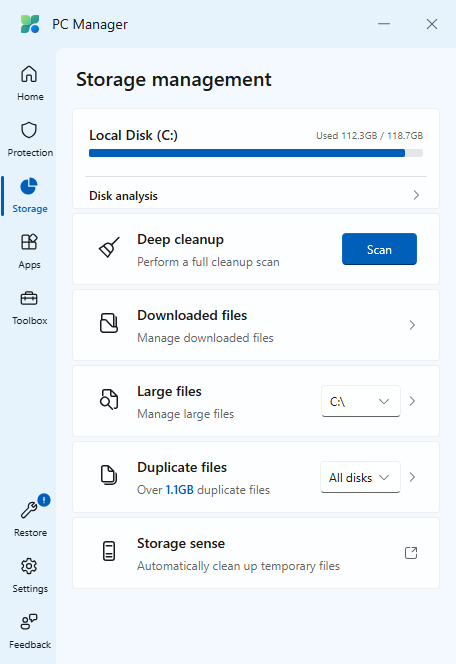Open Duplicate files chevron arrow
The width and height of the screenshot is (456, 664).
pyautogui.click(x=412, y=477)
